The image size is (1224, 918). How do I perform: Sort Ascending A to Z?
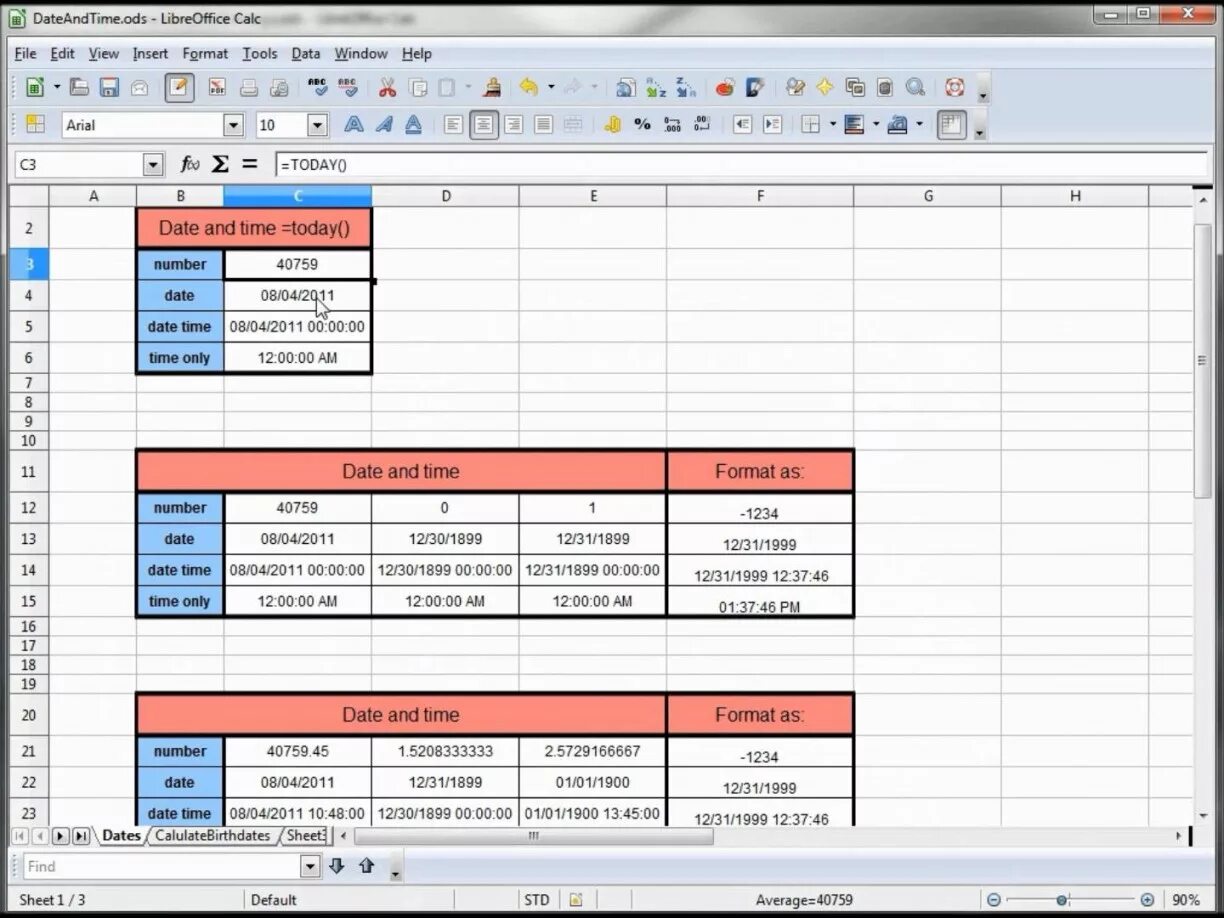[x=655, y=87]
